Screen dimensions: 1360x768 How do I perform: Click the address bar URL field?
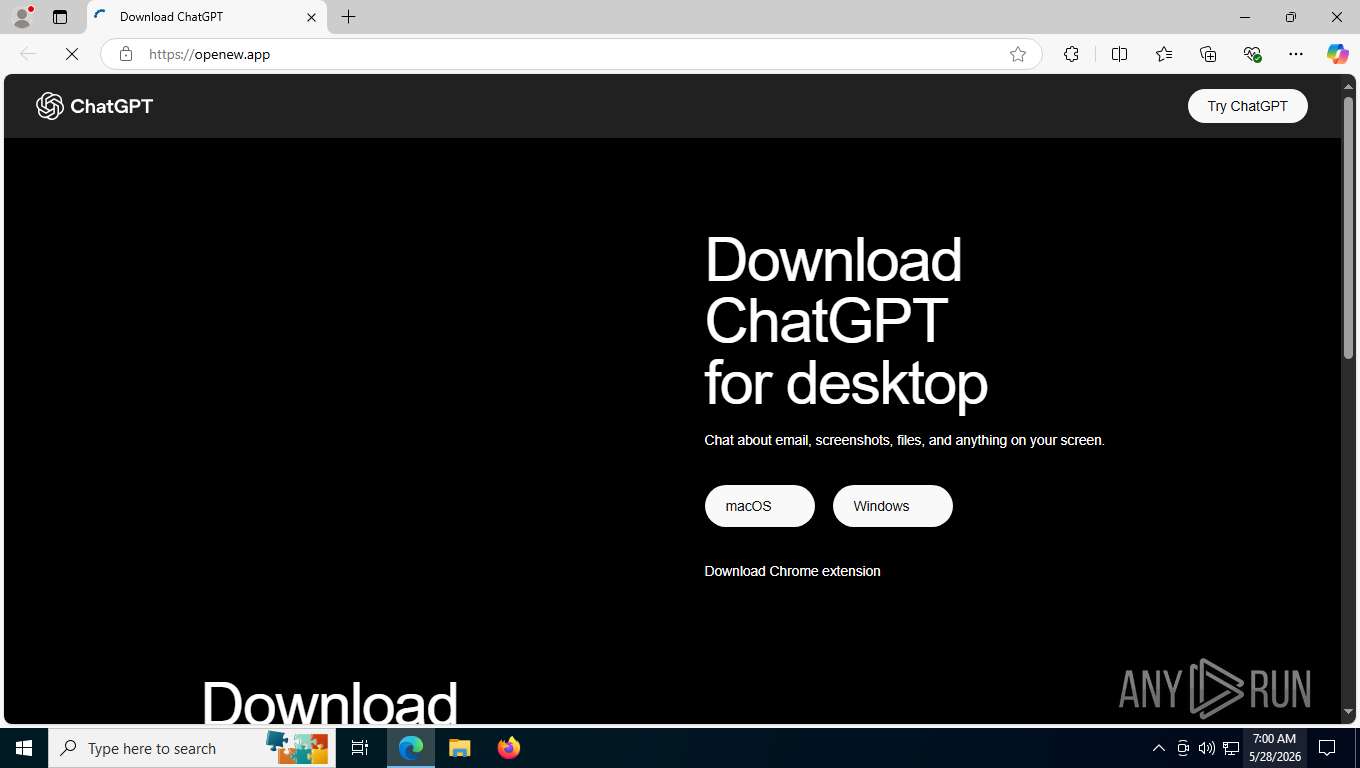570,54
